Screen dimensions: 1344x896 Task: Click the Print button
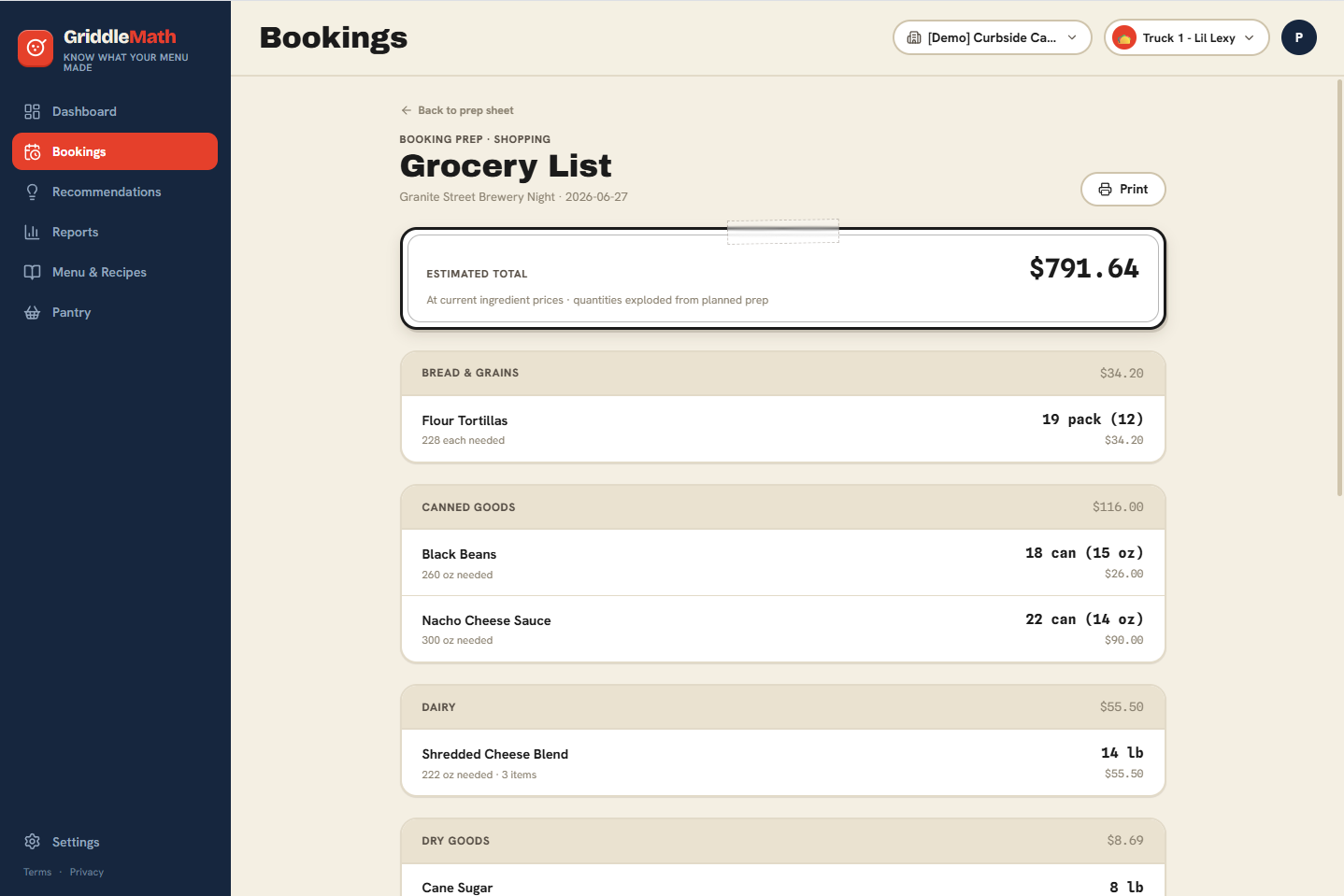pos(1123,189)
